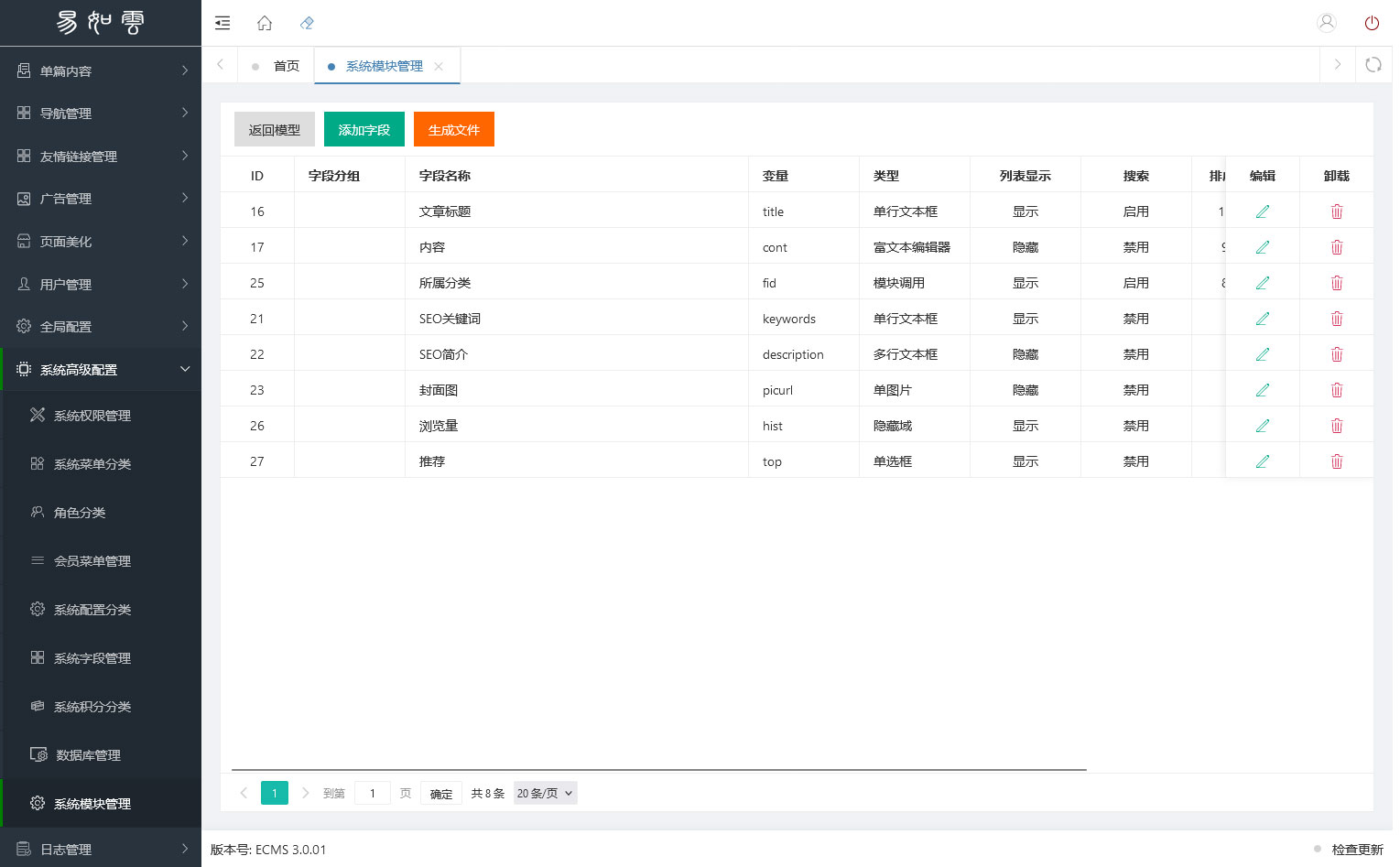
Task: Collapse sidebar with the menu fold icon
Action: coord(222,23)
